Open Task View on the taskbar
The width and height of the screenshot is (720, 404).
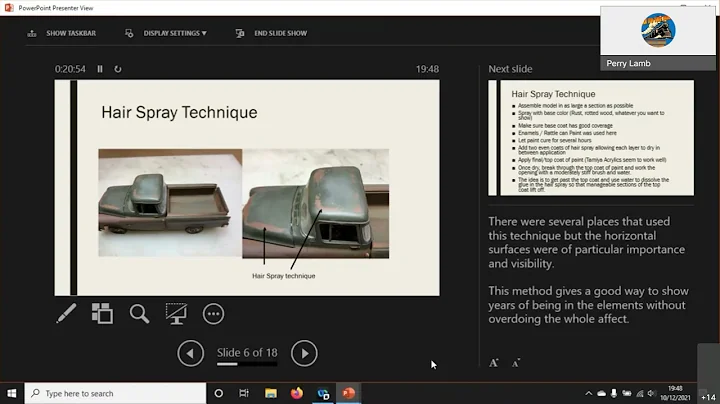pos(244,393)
